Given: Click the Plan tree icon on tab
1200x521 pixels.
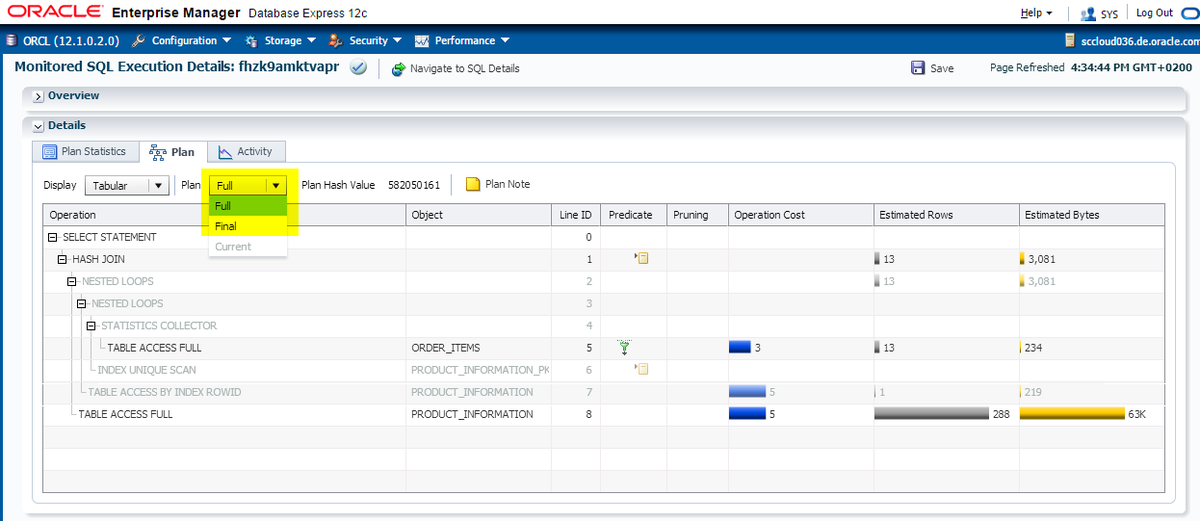Looking at the screenshot, I should click(x=156, y=152).
